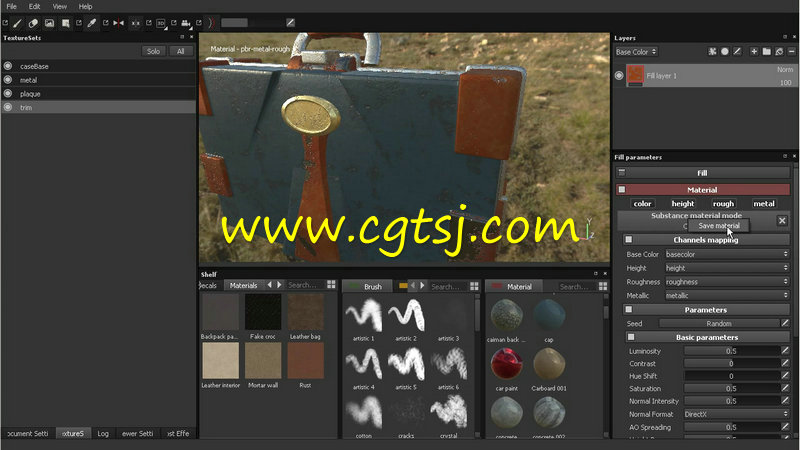800x450 pixels.
Task: Click the instancing icon beside folder icon
Action: coord(779,52)
